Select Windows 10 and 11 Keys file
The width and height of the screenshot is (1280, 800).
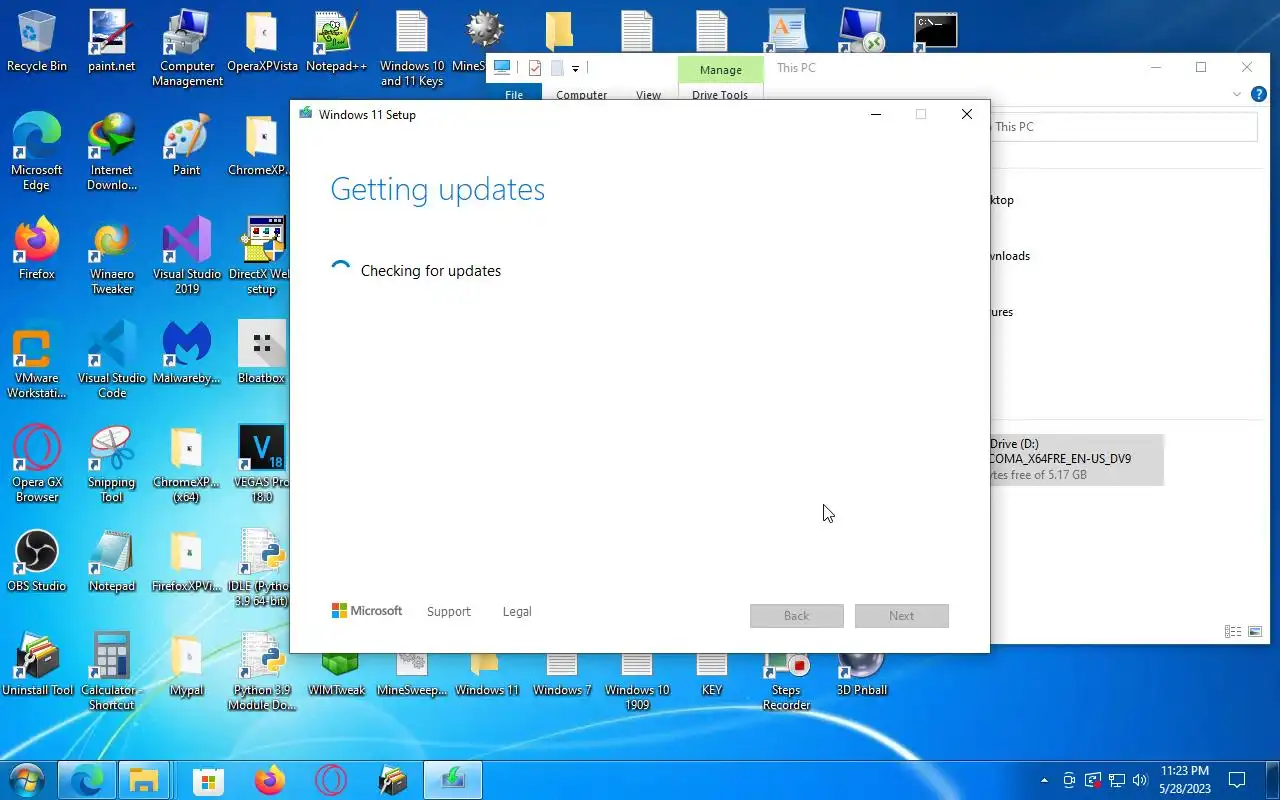(412, 48)
